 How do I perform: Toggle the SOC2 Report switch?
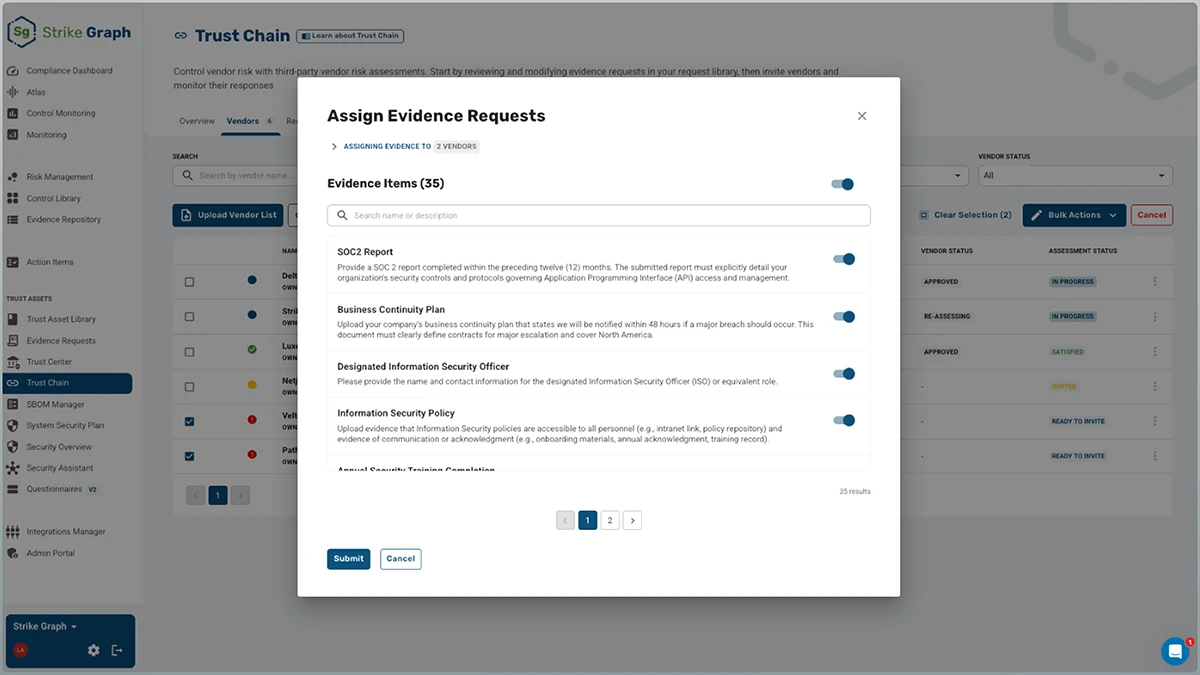844,259
